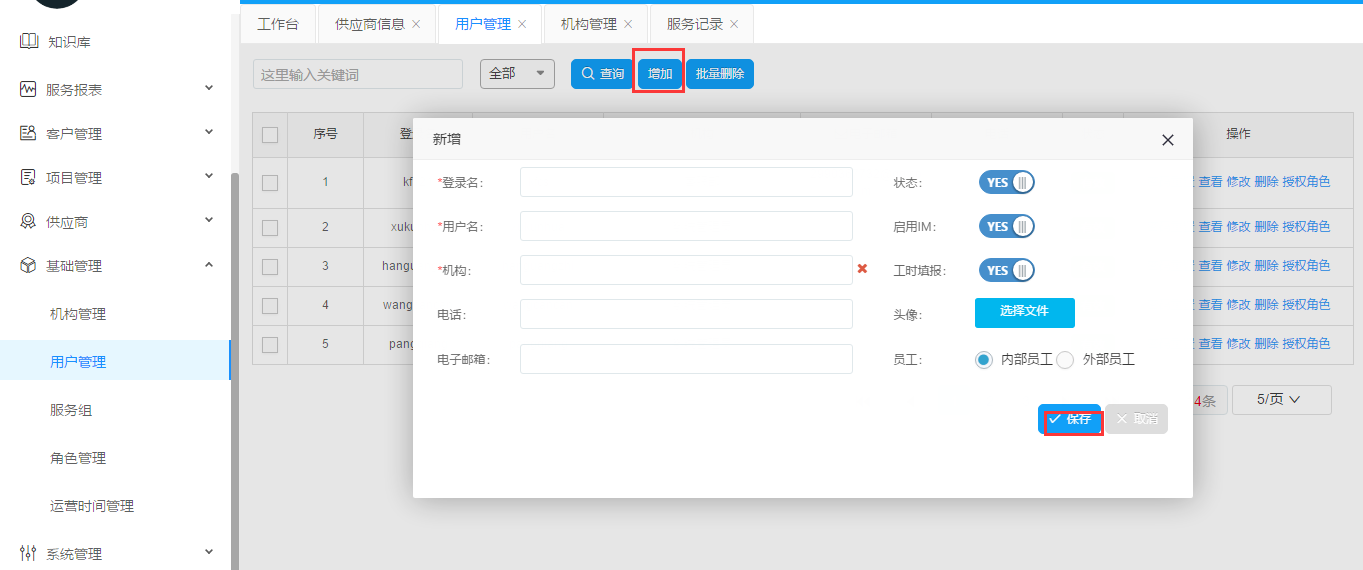Click the 供应商 sidebar icon
This screenshot has width=1363, height=570.
[x=28, y=221]
